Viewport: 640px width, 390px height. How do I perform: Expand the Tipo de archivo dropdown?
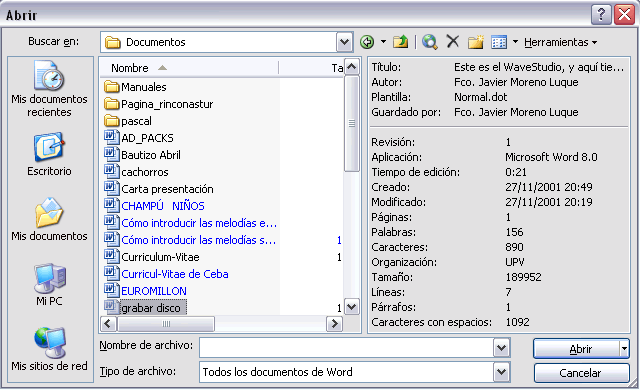pos(501,372)
